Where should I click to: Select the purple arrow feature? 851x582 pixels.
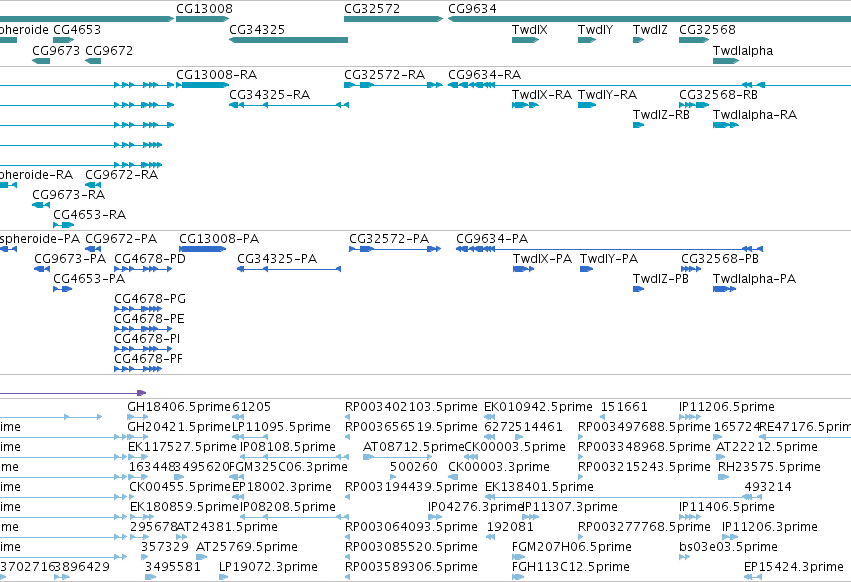73,393
